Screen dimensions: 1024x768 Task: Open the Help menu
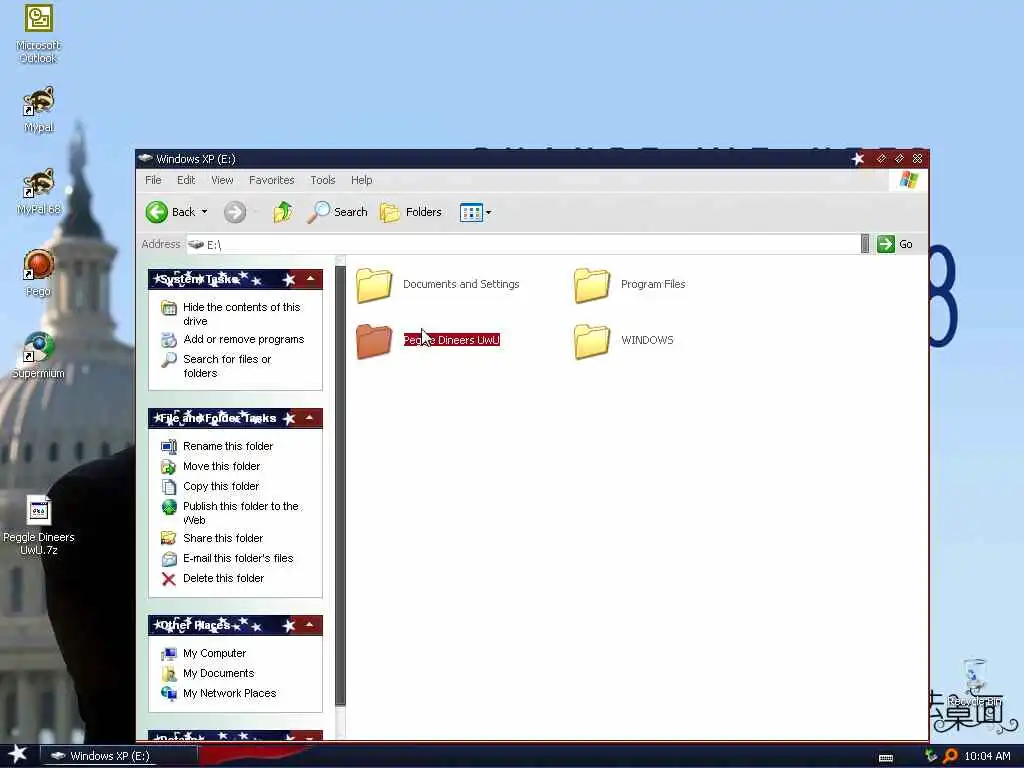(362, 180)
